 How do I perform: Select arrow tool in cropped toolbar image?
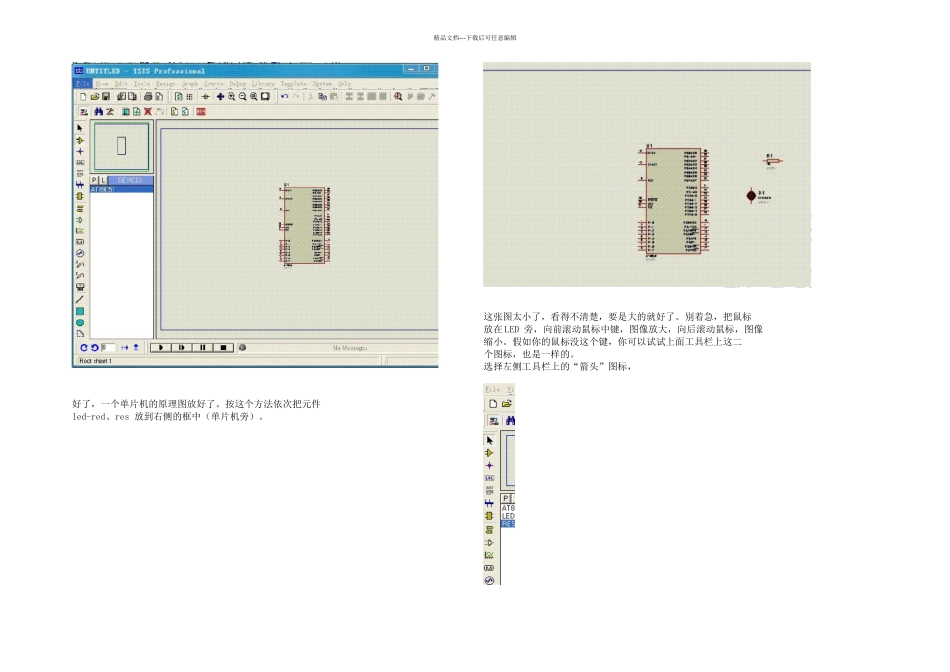(490, 441)
